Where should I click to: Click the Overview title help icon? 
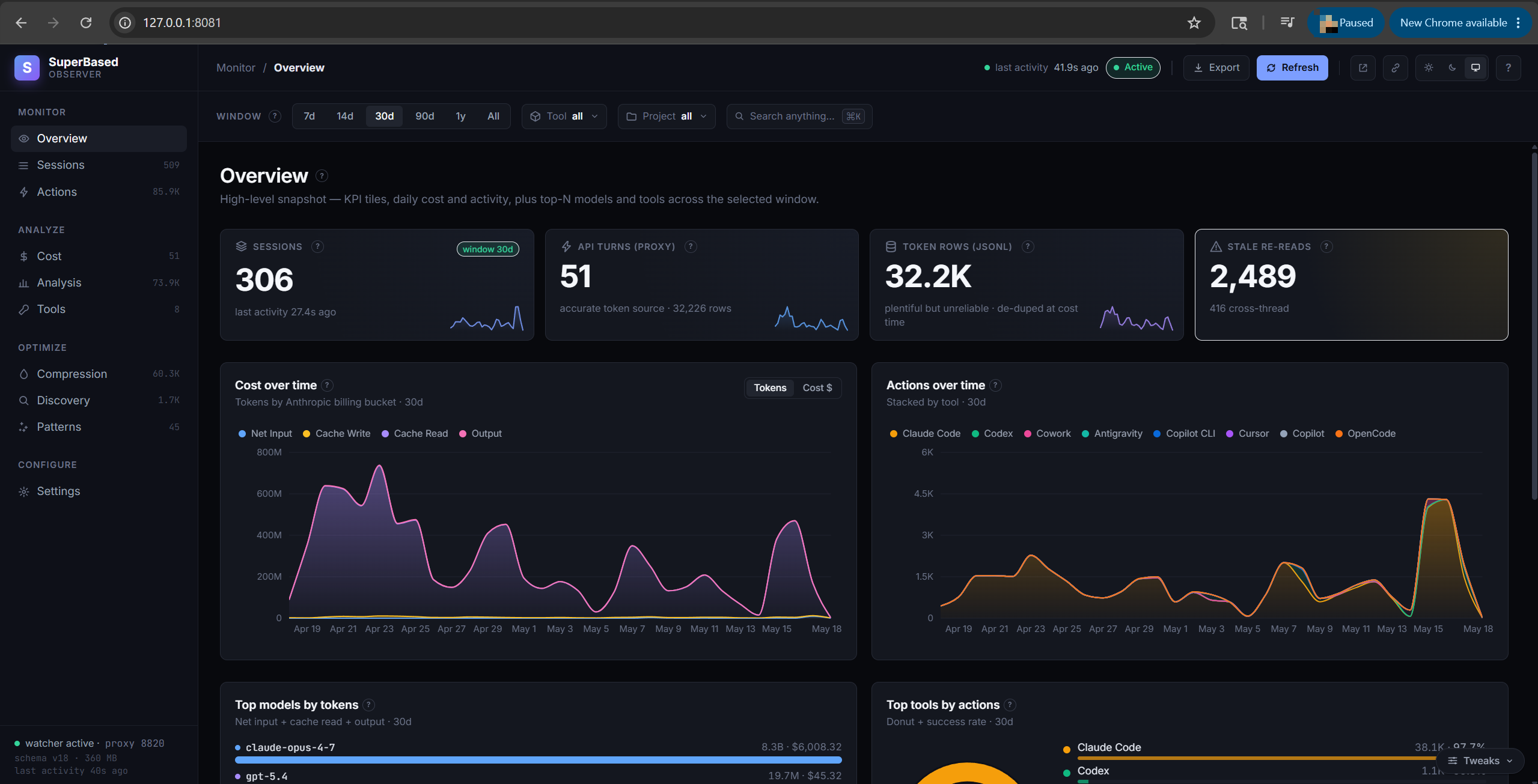tap(322, 176)
